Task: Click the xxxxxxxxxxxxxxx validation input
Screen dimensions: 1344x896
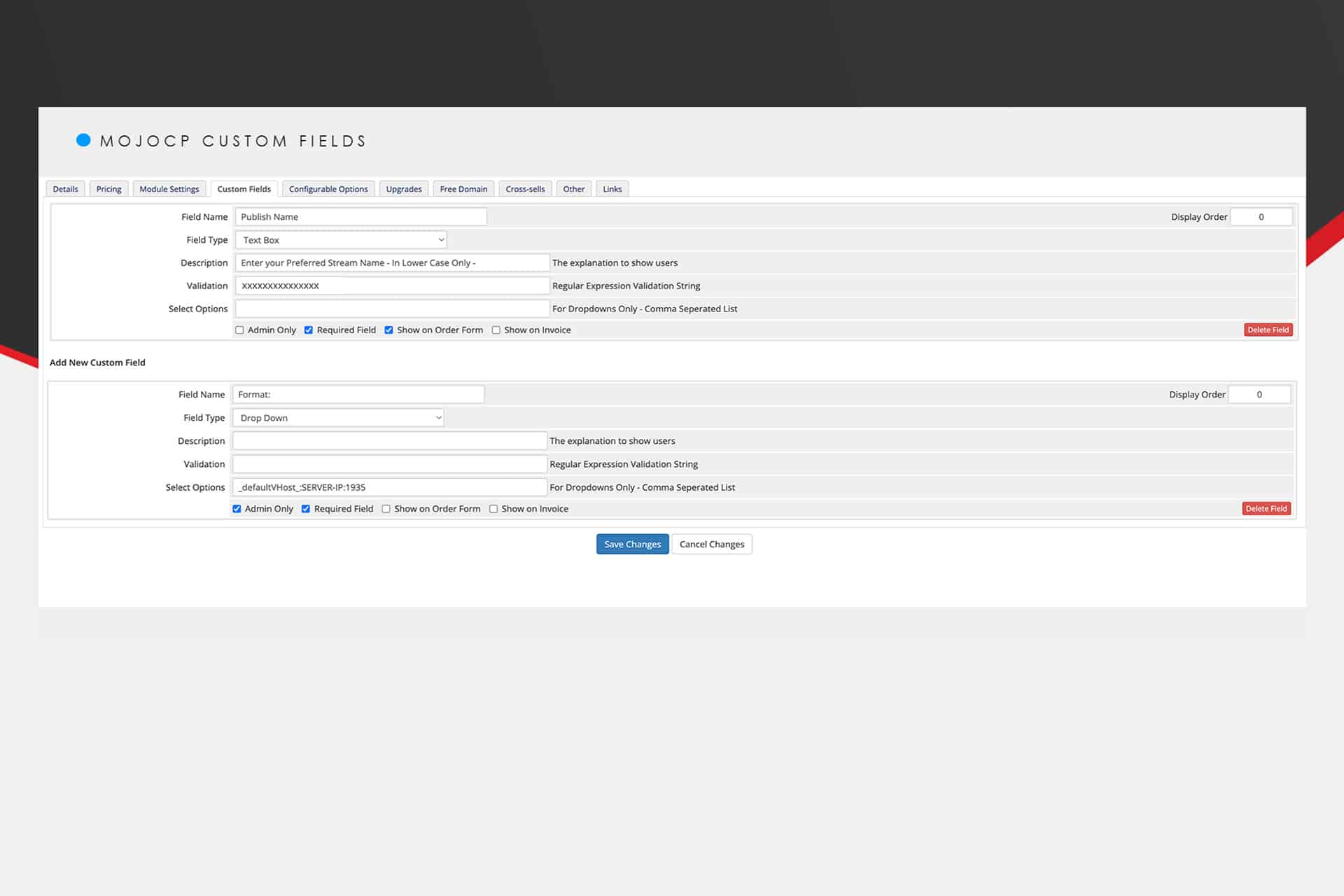Action: pos(392,286)
